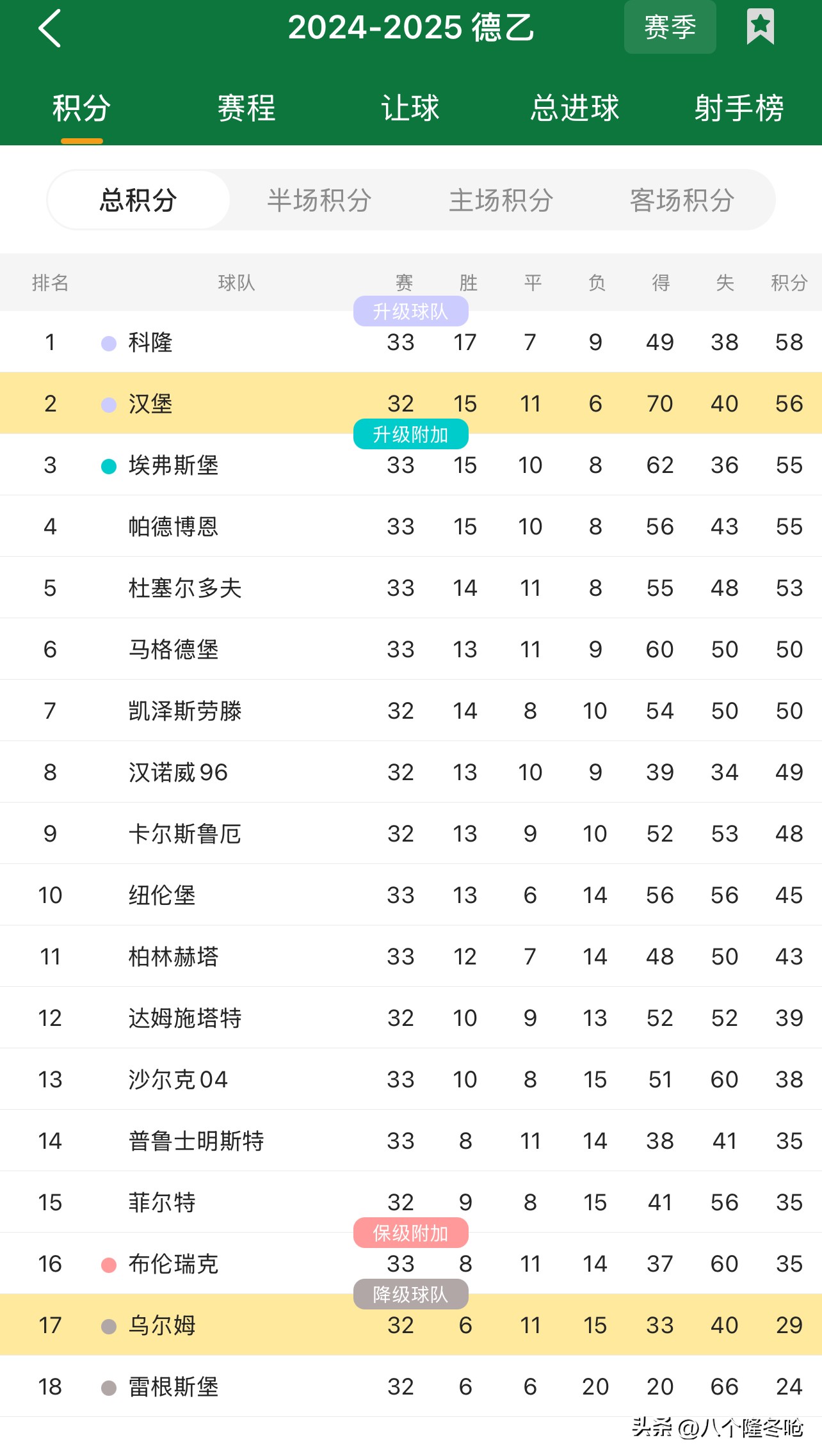Select the 总积分 segment
Viewport: 822px width, 1456px height.
tap(138, 200)
